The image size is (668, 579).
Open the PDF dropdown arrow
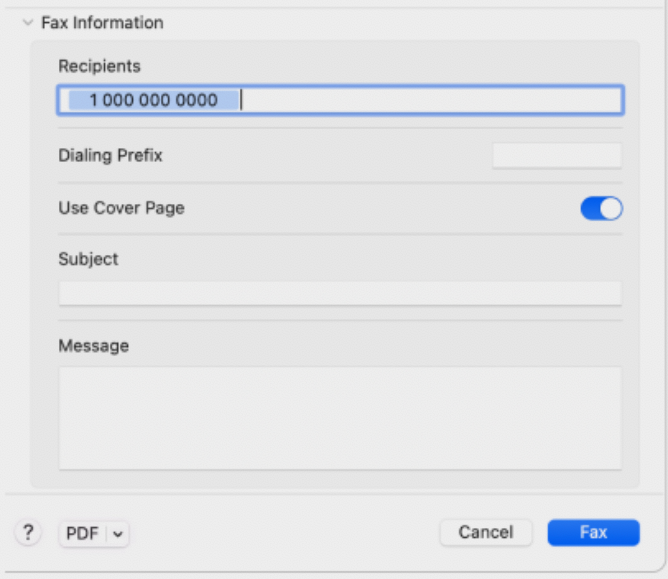coord(119,534)
